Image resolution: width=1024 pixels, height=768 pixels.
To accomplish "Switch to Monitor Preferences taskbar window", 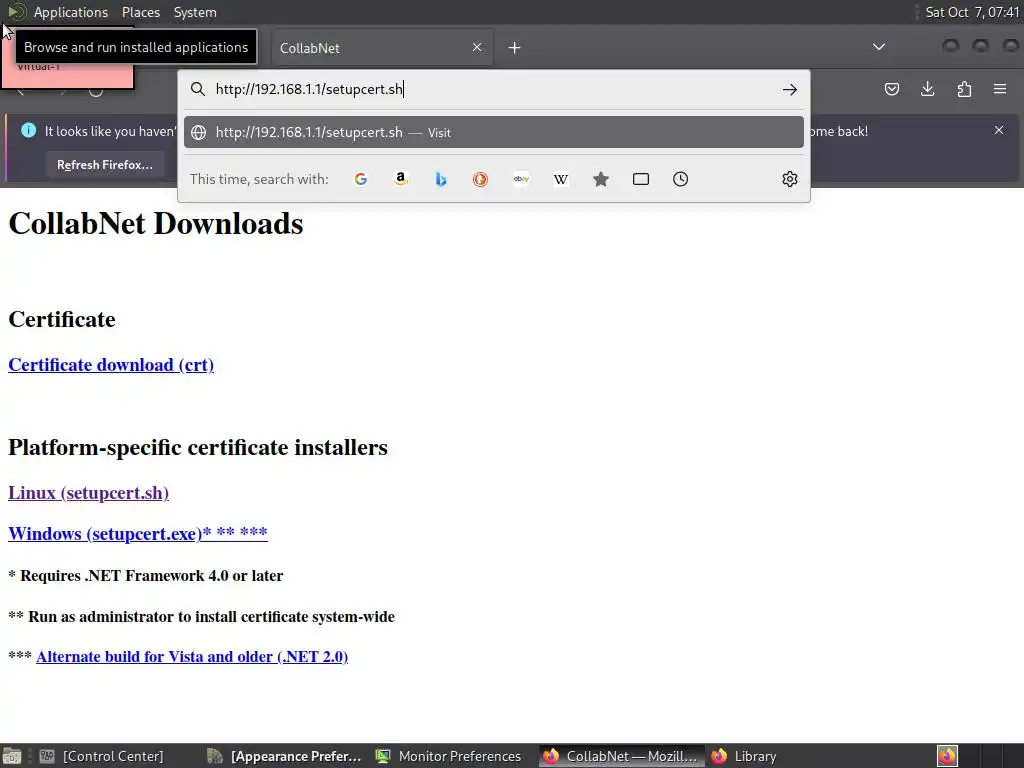I will tap(449, 756).
